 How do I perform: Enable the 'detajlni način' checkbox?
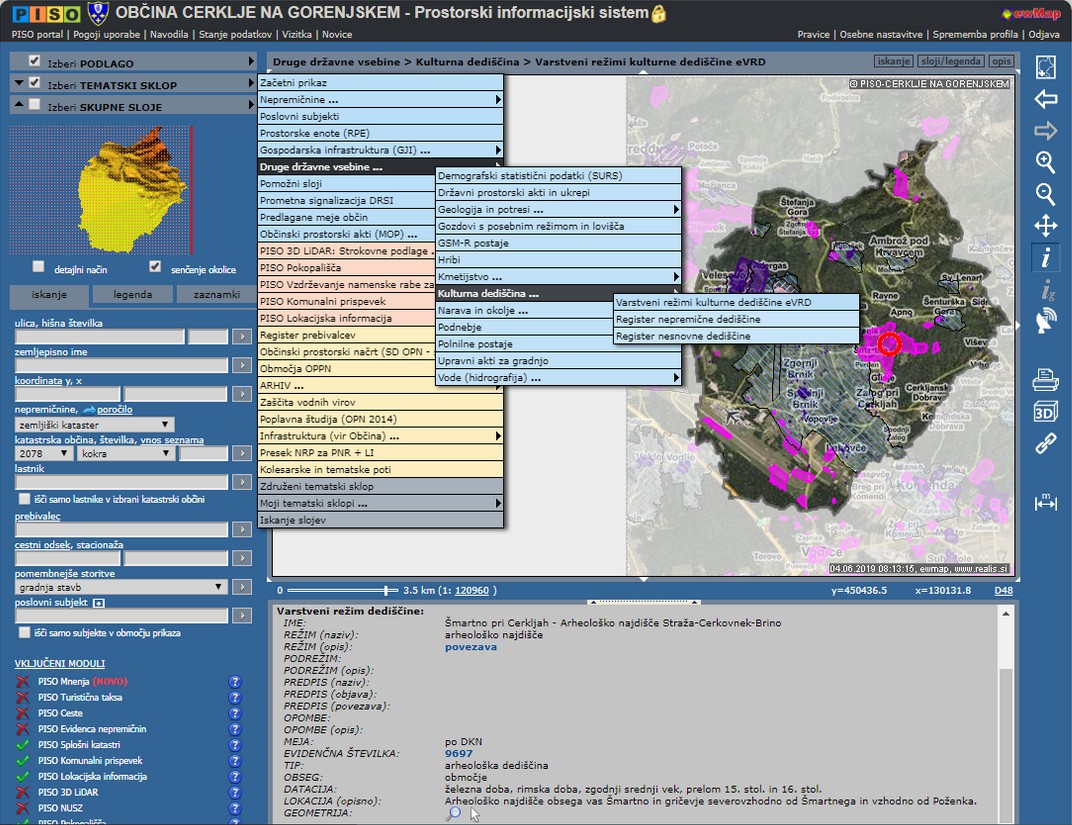click(x=39, y=267)
